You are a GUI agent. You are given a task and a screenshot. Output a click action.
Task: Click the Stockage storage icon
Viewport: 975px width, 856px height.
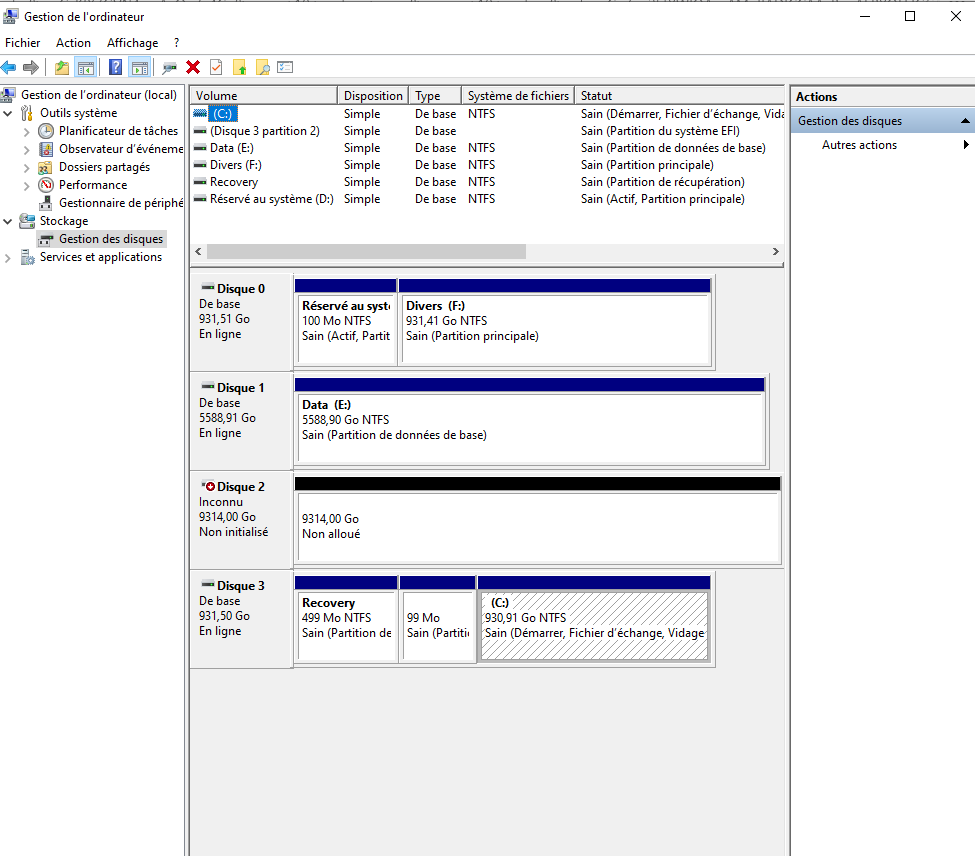tap(27, 221)
